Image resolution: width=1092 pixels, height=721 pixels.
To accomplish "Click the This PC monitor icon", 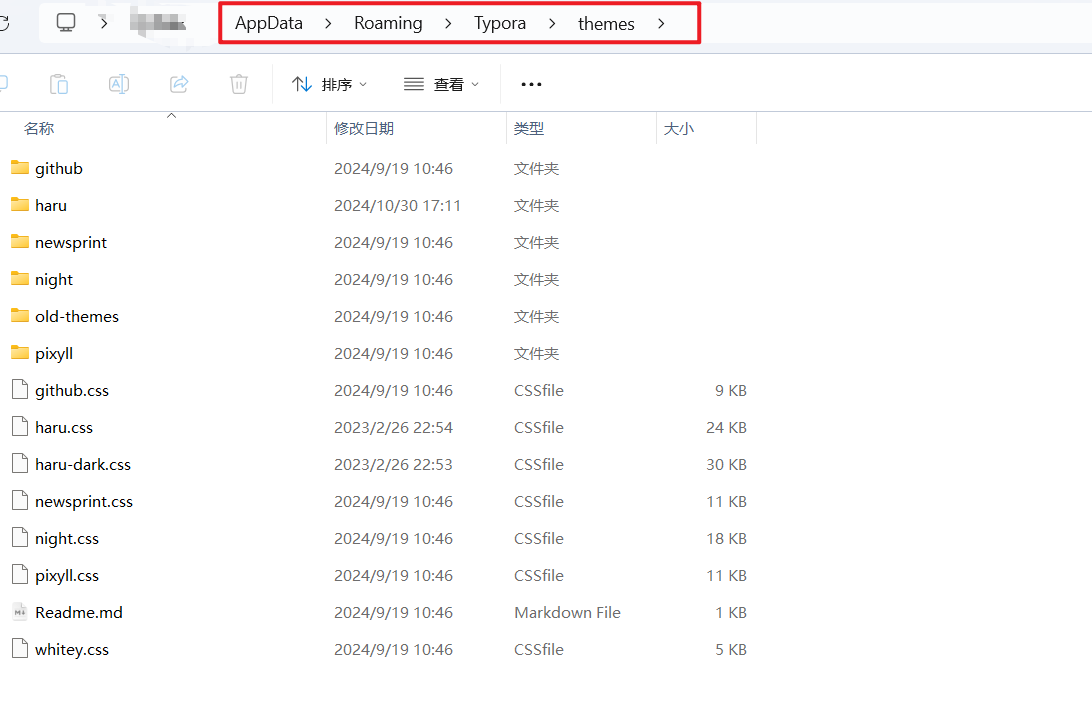I will point(66,22).
